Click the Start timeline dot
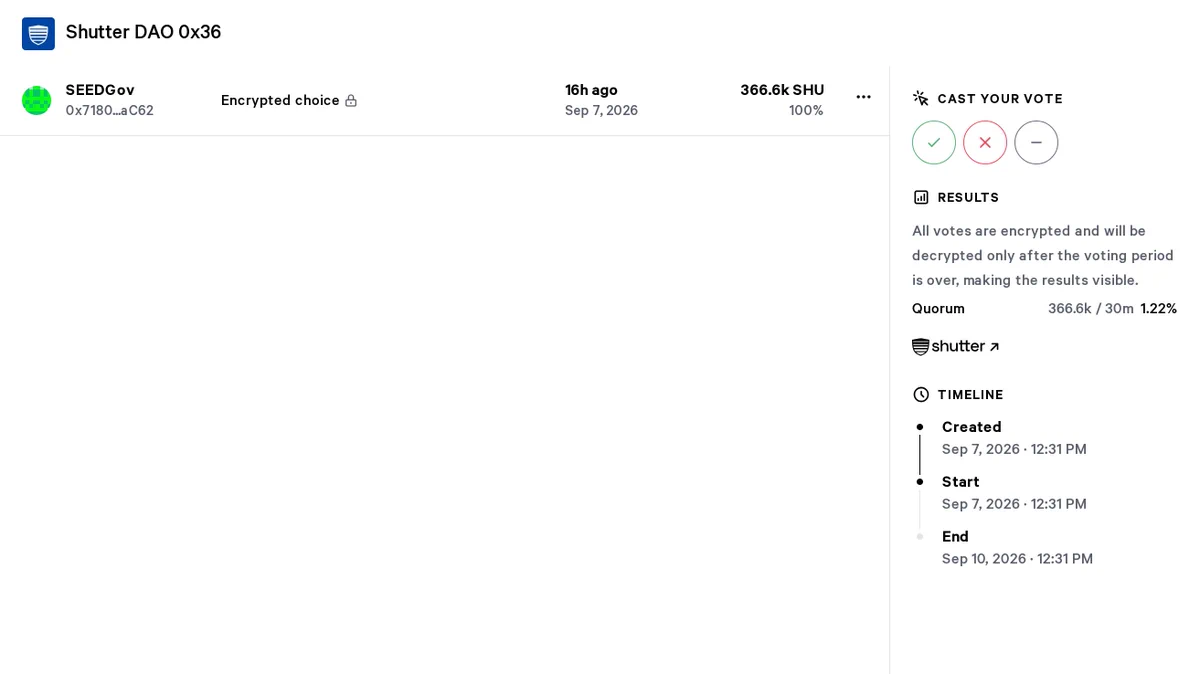The image size is (1200, 674). (920, 481)
